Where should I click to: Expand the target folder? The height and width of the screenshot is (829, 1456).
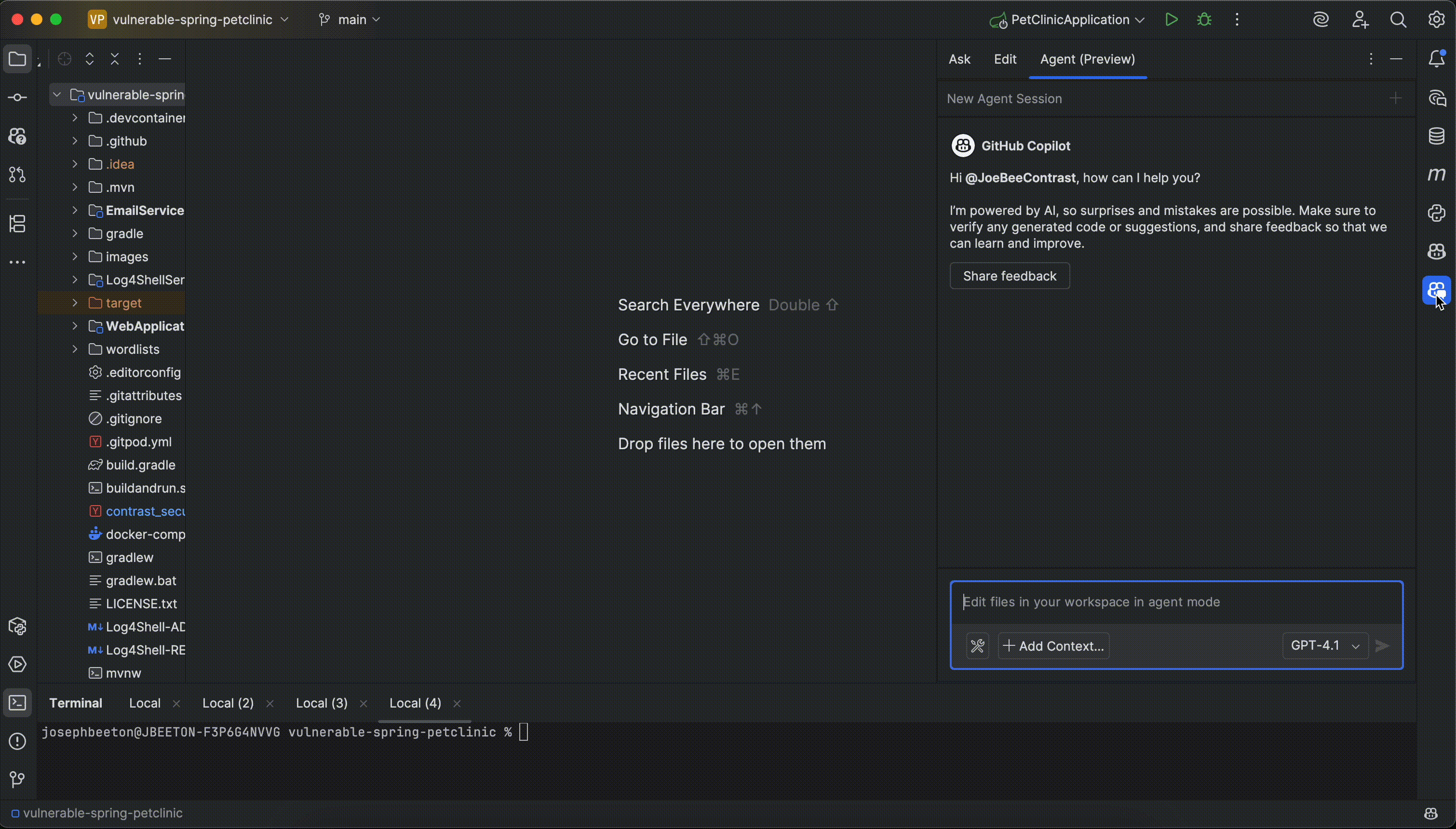tap(75, 303)
